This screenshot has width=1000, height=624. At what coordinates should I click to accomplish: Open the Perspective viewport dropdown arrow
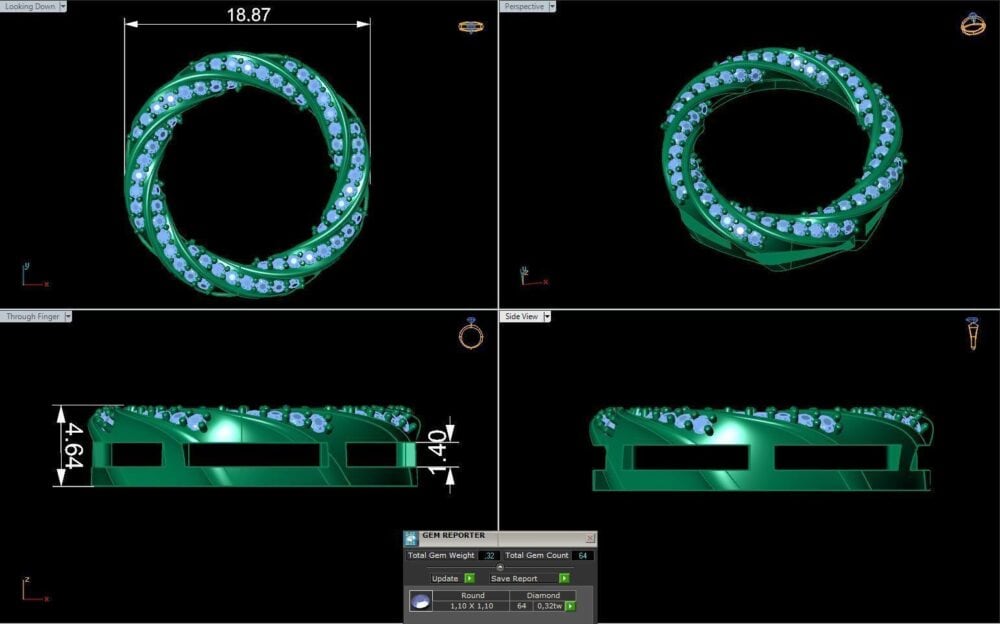click(552, 6)
